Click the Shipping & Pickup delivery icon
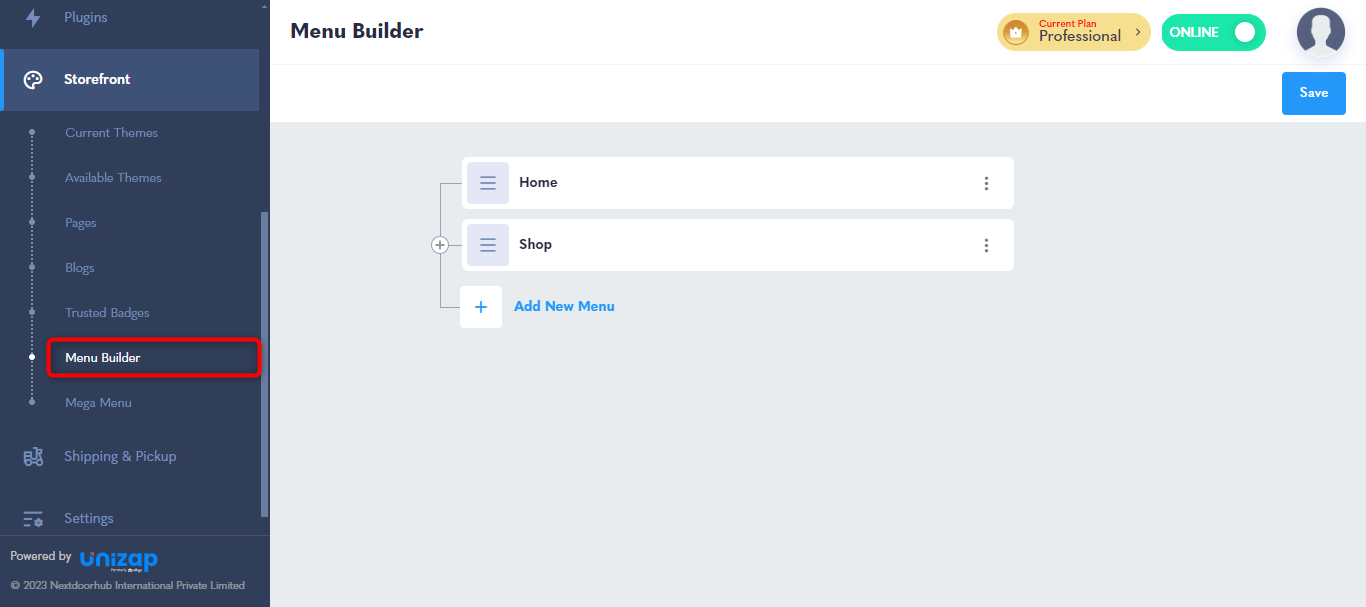 click(x=33, y=457)
